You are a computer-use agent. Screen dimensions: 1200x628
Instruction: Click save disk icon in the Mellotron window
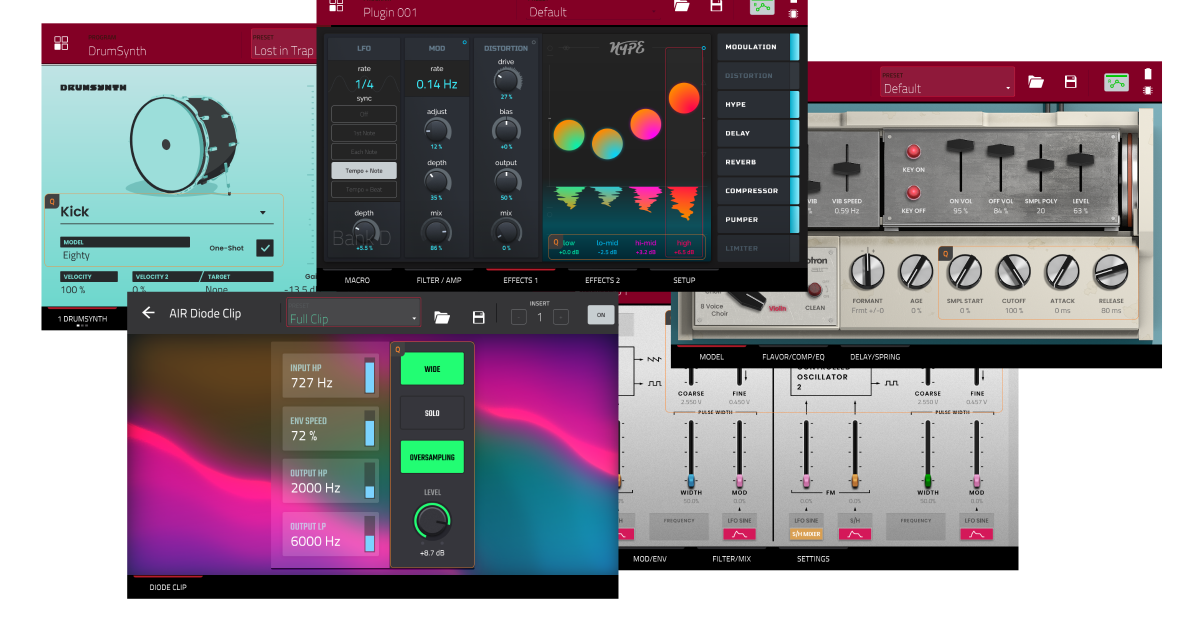click(x=1071, y=82)
